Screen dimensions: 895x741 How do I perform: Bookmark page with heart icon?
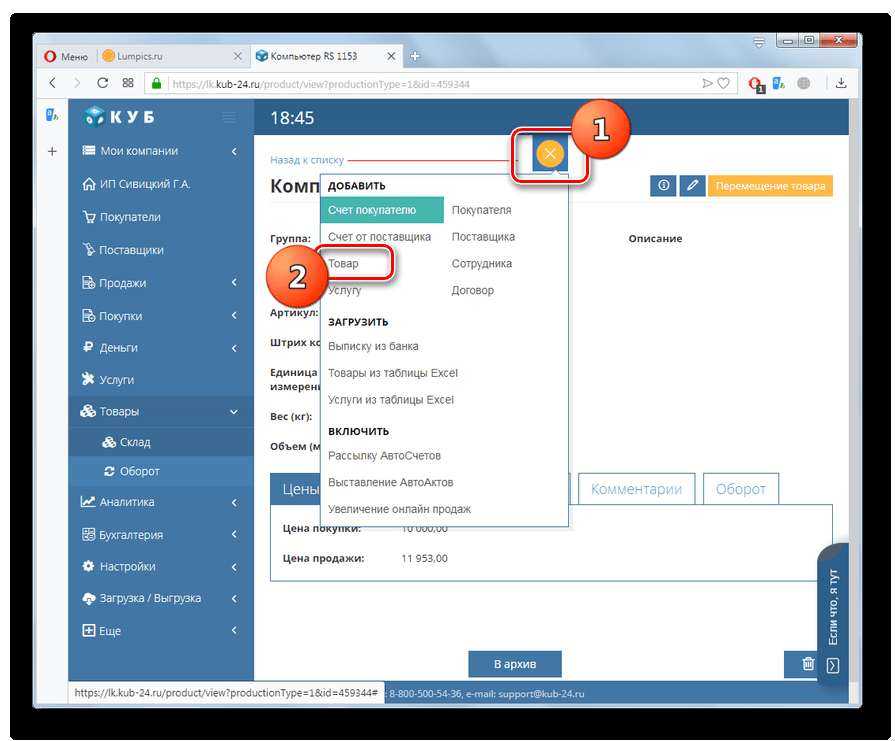tap(723, 83)
